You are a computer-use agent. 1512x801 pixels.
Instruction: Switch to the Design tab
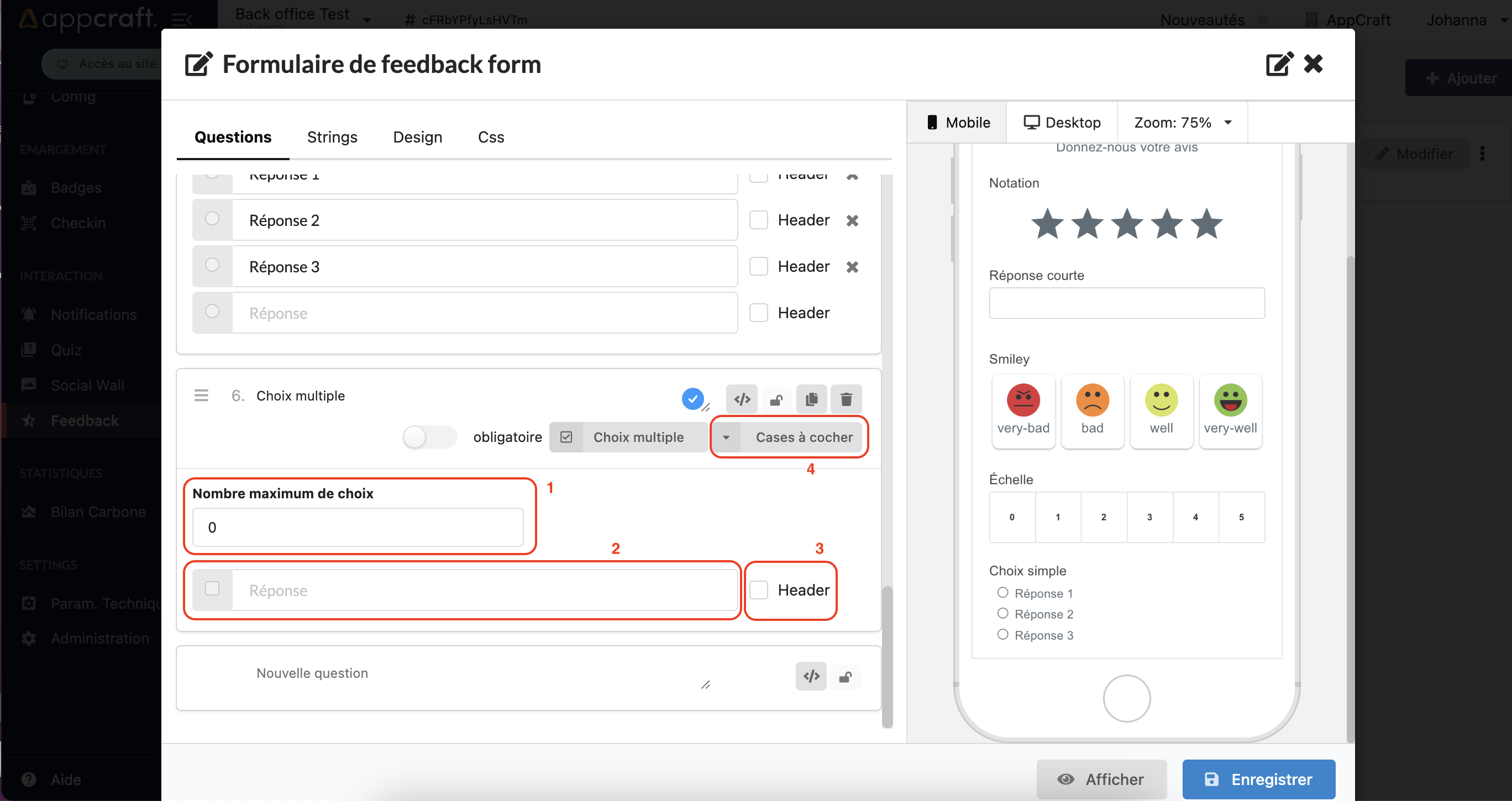[x=418, y=137]
